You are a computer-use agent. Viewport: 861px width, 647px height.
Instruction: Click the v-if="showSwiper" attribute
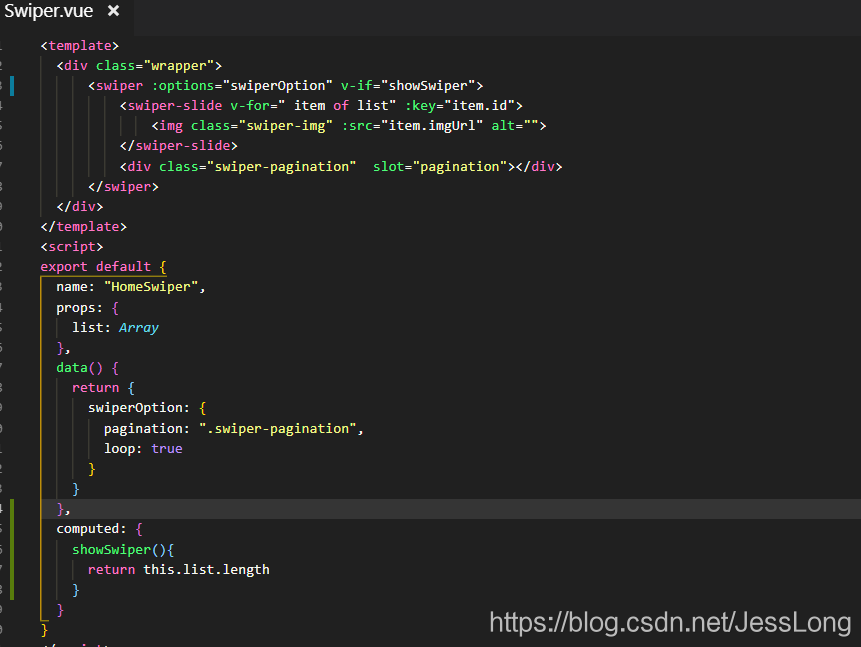[x=408, y=86]
